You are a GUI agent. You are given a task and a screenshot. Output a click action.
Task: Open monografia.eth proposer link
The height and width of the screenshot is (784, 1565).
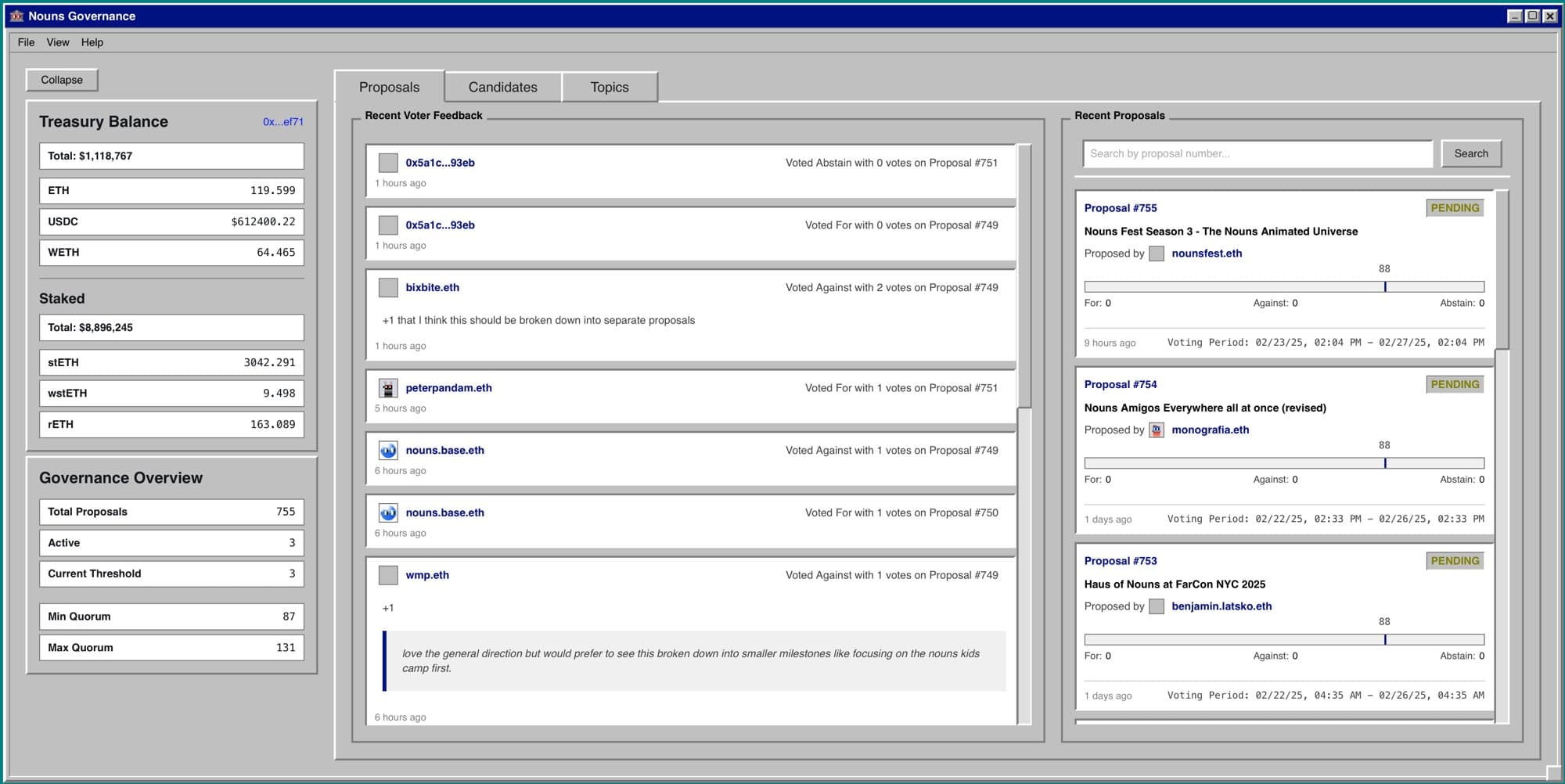coord(1211,430)
